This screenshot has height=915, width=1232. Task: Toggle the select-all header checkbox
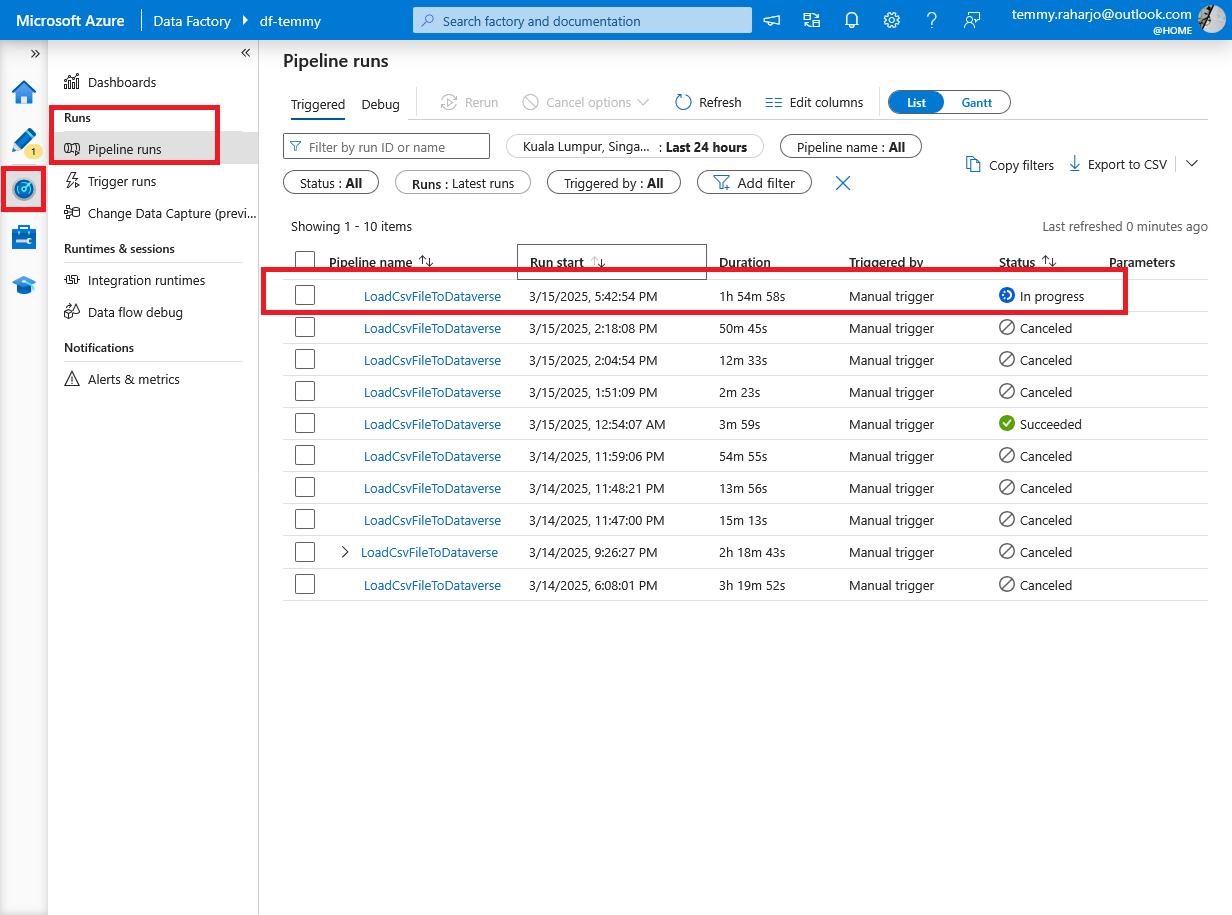[305, 261]
